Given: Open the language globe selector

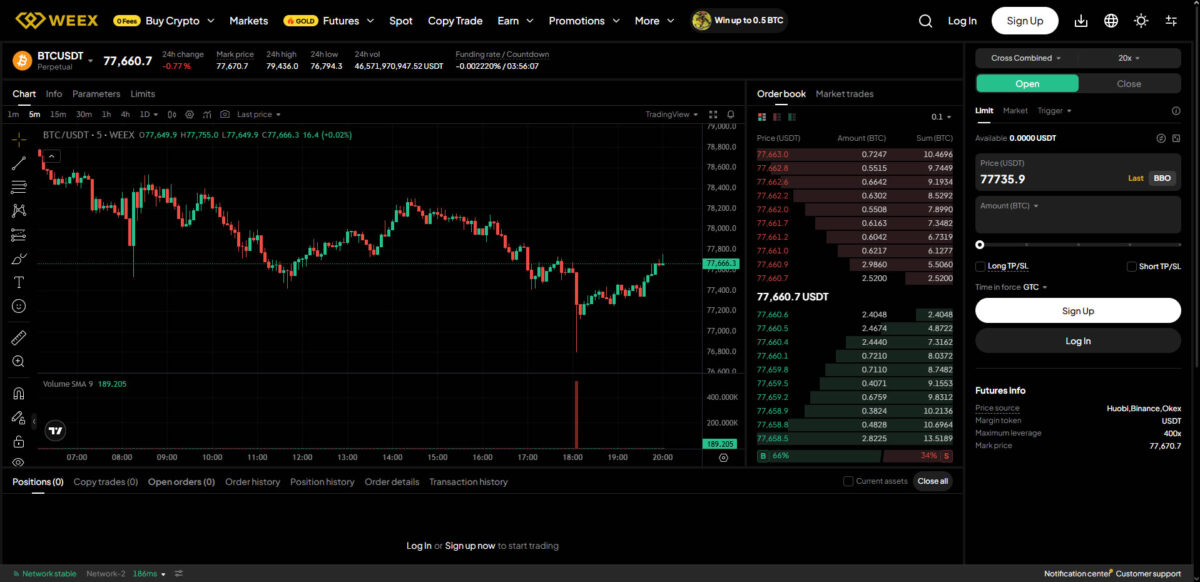Looking at the screenshot, I should pyautogui.click(x=1111, y=20).
